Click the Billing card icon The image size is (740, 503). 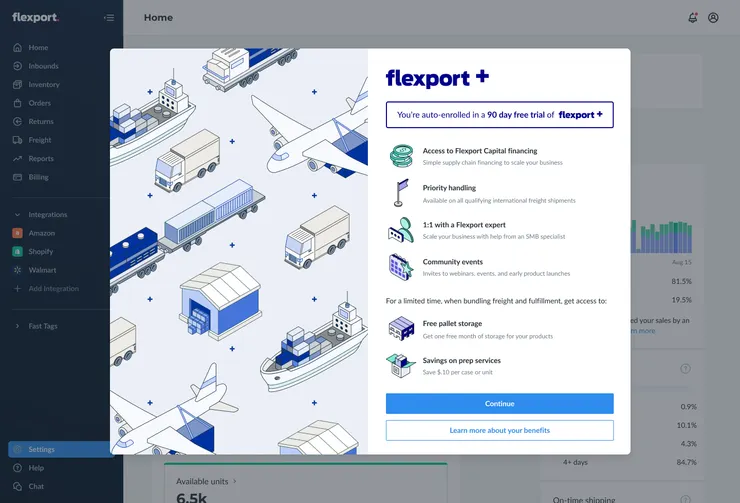click(x=17, y=177)
